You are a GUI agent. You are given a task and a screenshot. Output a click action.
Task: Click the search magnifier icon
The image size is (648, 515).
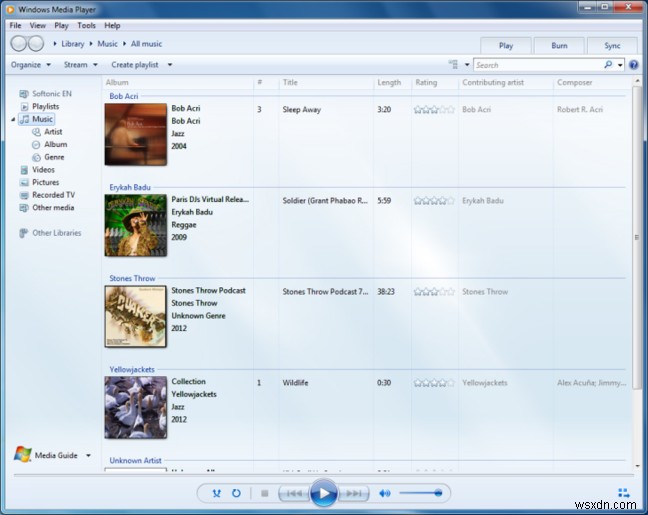(x=608, y=64)
